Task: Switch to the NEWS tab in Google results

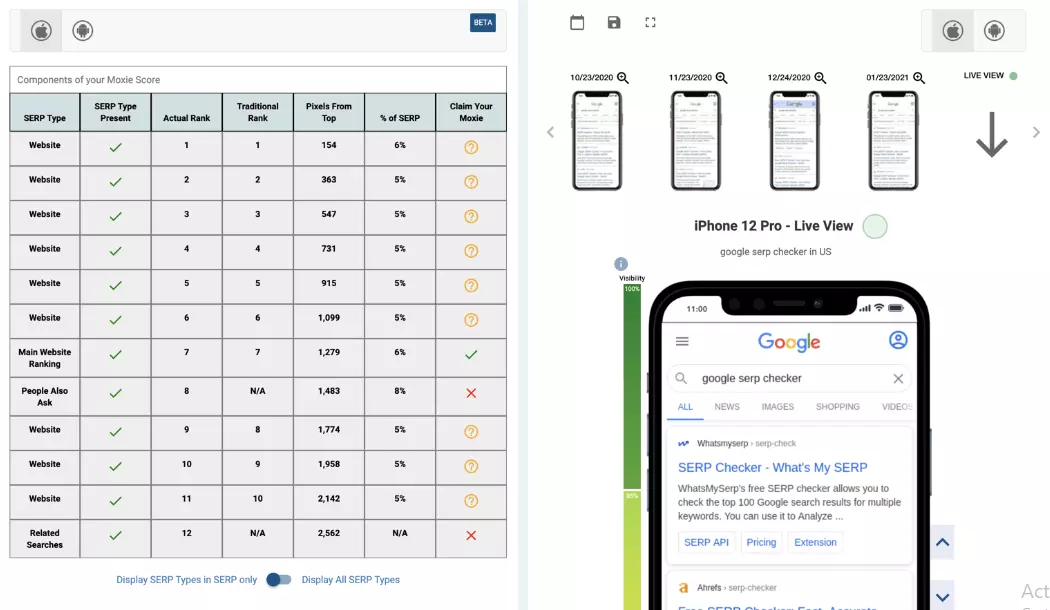Action: click(727, 406)
